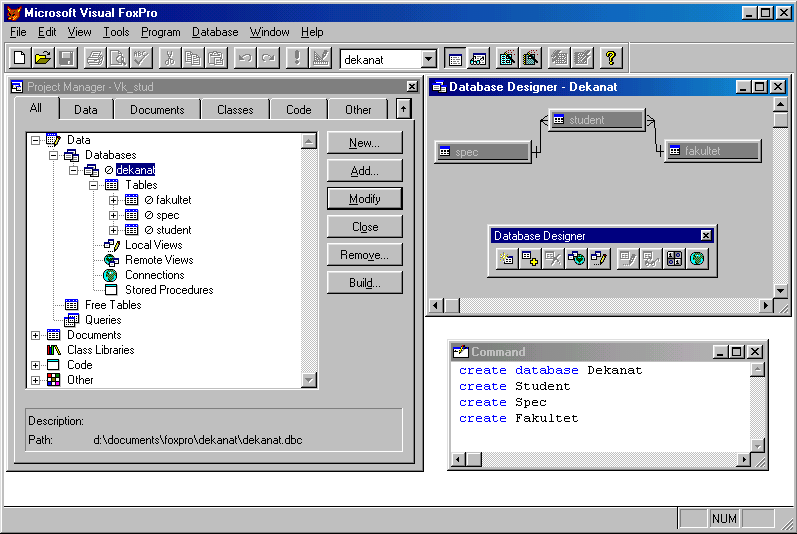
Task: Click the New file toolbar icon
Action: point(19,58)
